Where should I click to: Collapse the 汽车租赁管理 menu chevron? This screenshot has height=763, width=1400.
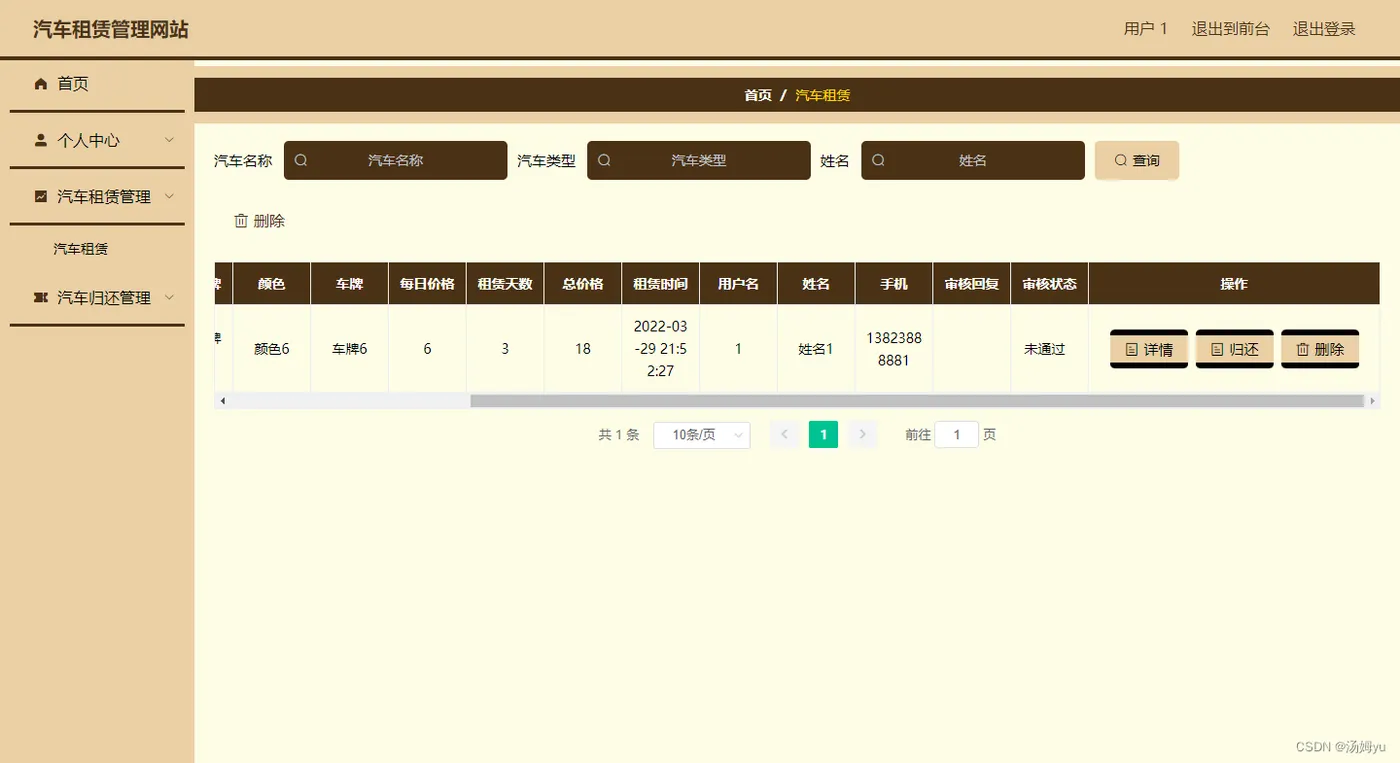169,196
